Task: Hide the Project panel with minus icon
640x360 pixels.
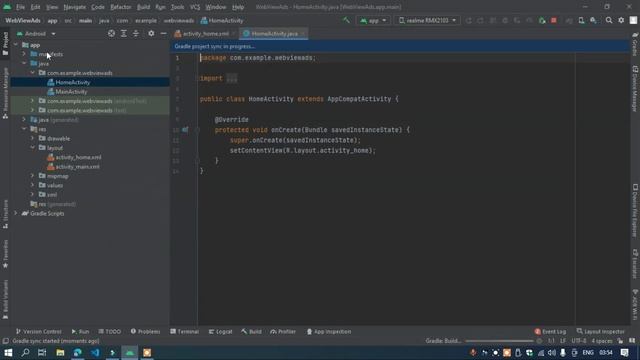Action: [163, 33]
